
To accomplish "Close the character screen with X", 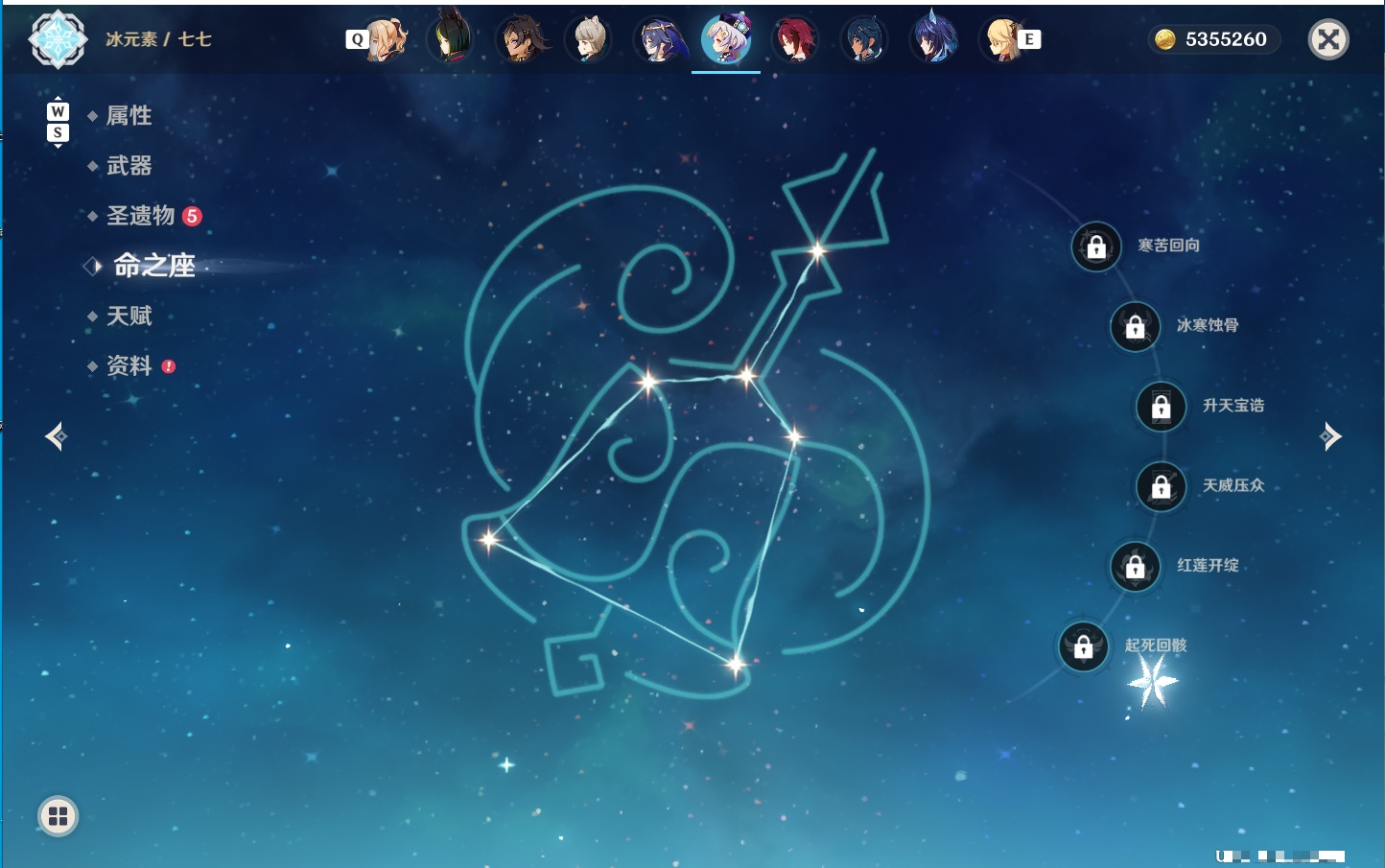I will coord(1328,39).
